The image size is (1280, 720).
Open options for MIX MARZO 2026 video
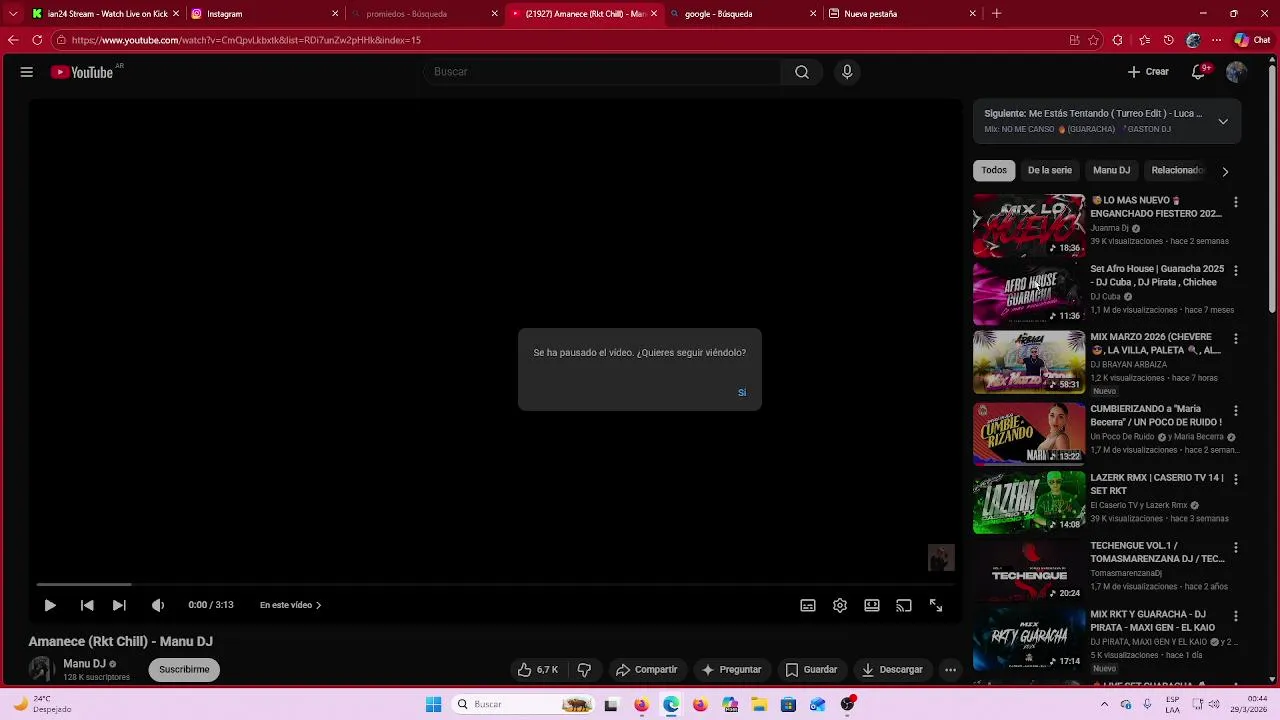[x=1236, y=339]
